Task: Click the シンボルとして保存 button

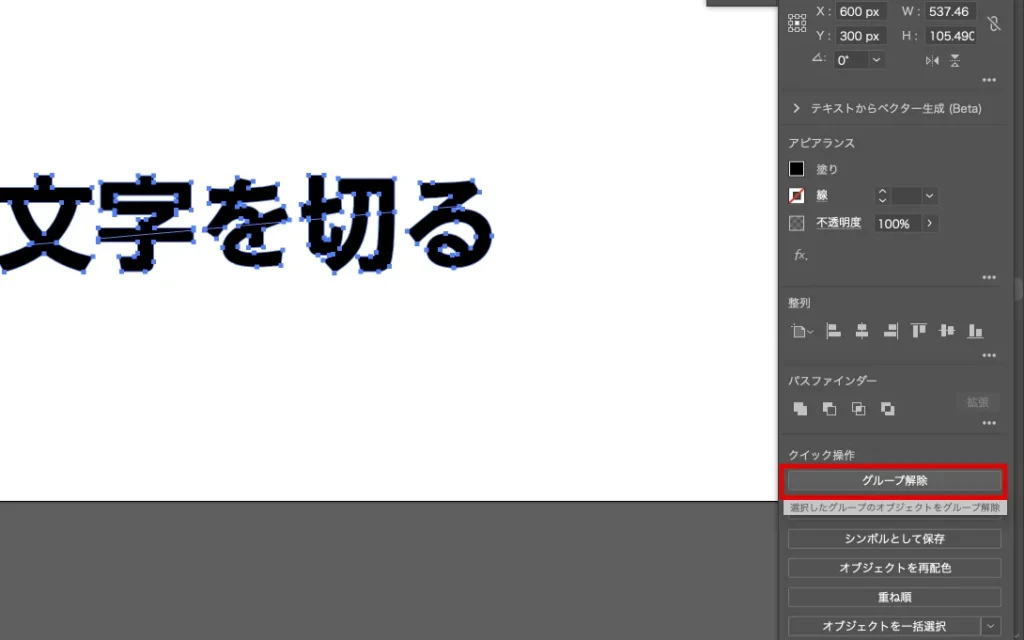Action: 894,539
